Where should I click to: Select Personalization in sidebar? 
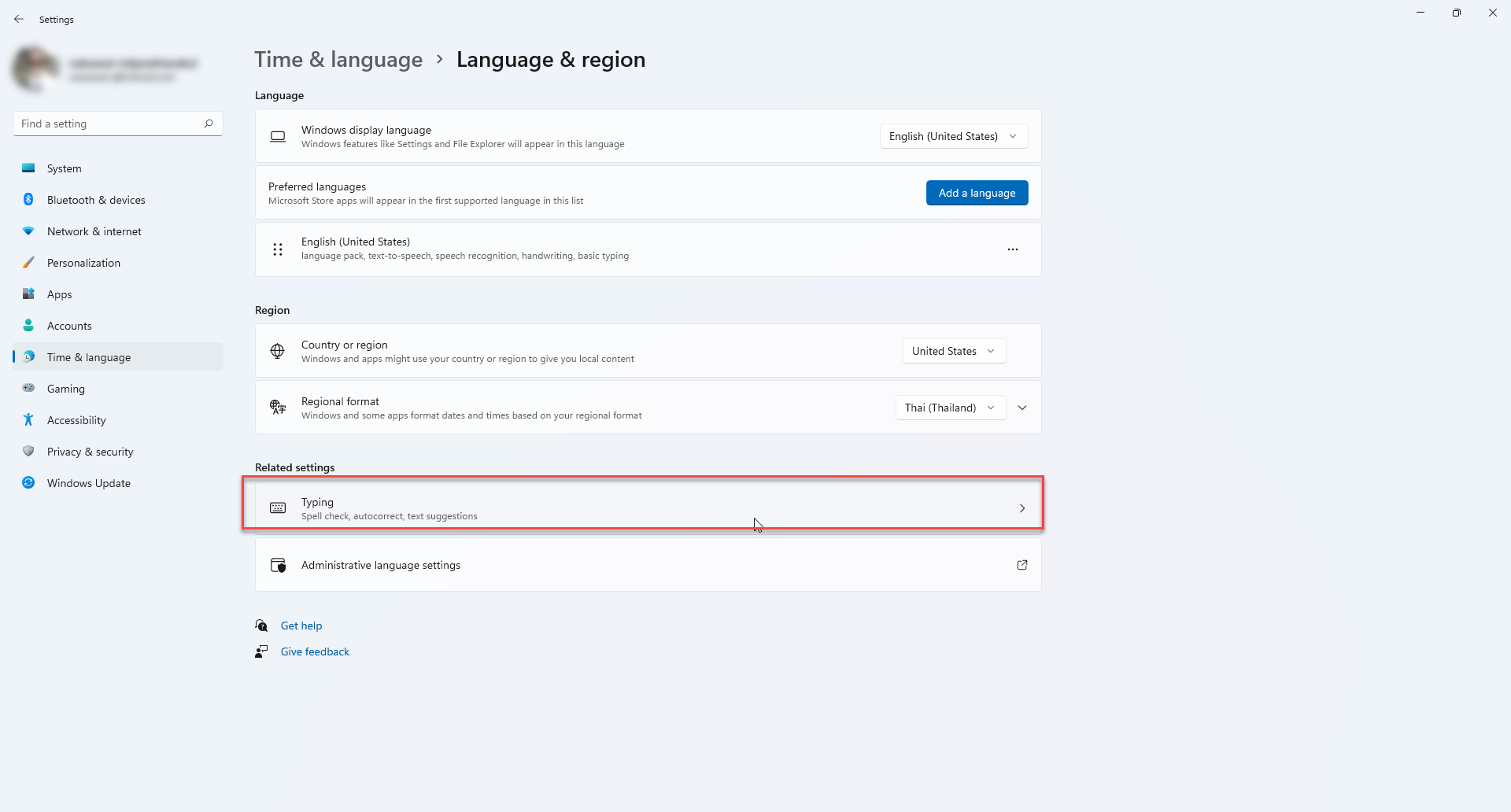(118, 263)
